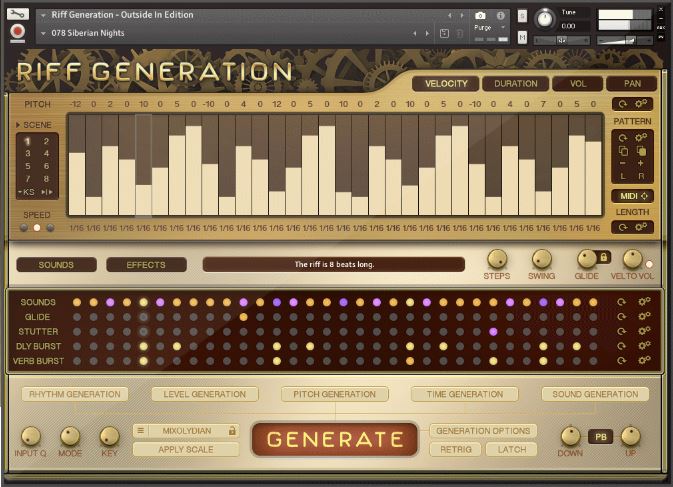Click the Pattern reset icon
Image resolution: width=673 pixels, height=487 pixels.
[623, 138]
